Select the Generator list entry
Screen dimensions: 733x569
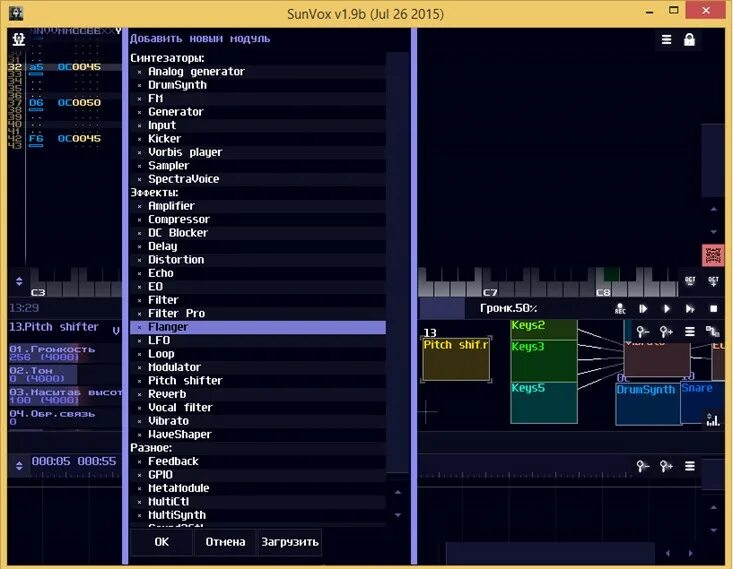tap(258, 112)
